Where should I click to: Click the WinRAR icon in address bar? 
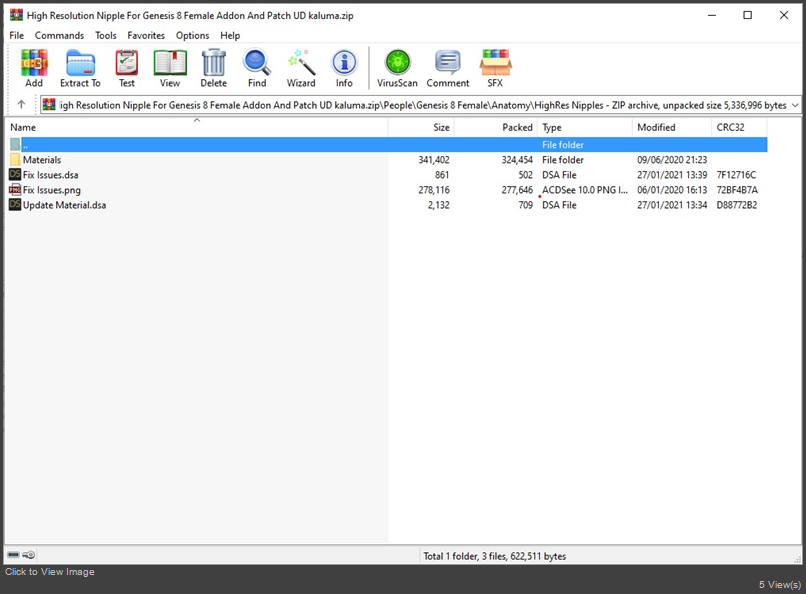point(49,105)
